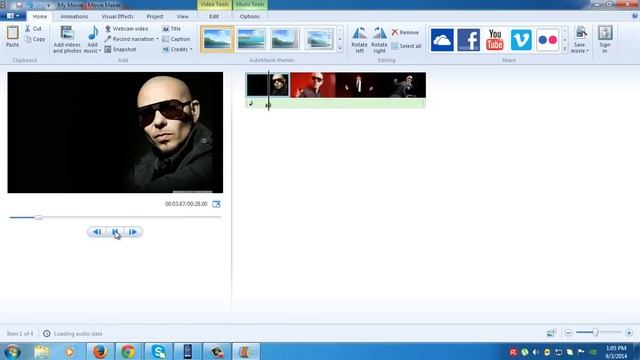This screenshot has height=360, width=640.
Task: Click the preview seek slider handle
Action: tap(38, 218)
